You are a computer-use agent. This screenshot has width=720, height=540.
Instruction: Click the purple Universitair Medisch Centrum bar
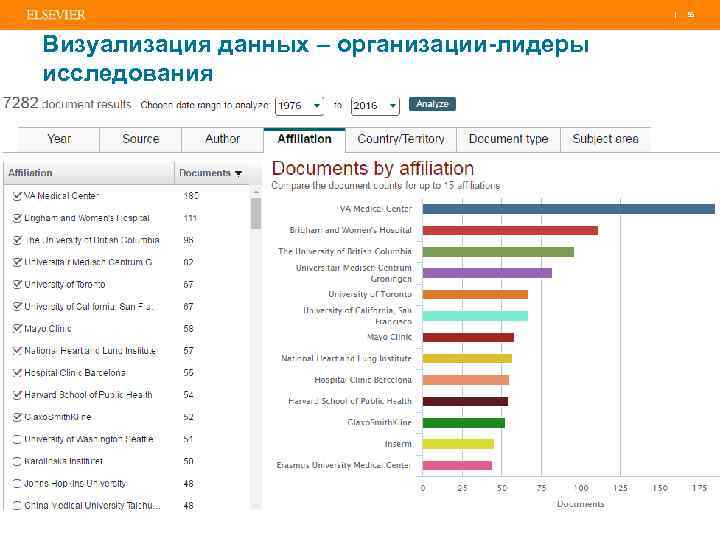point(487,273)
